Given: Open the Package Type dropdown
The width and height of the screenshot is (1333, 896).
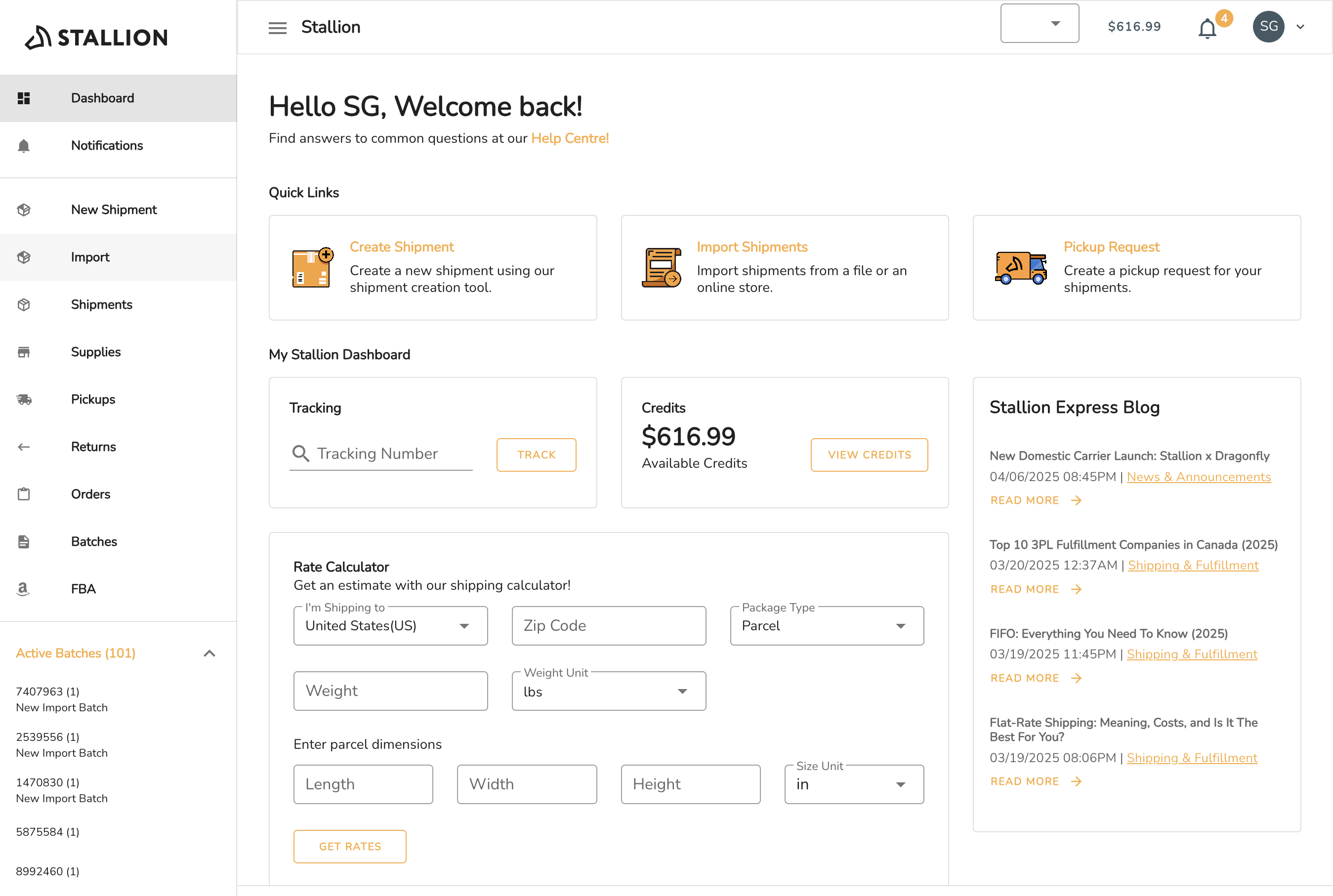Looking at the screenshot, I should click(x=827, y=626).
